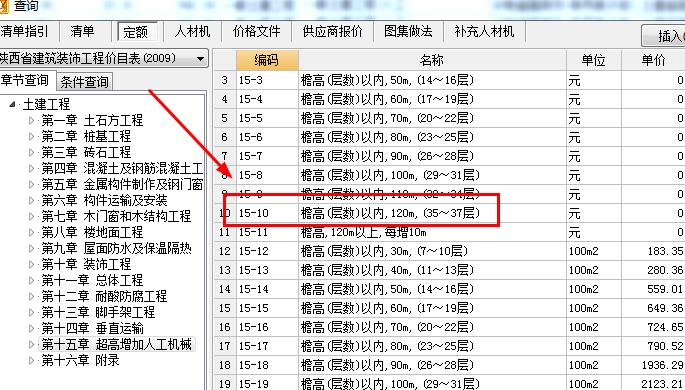Expand 第一章 土石方工程

[31, 120]
